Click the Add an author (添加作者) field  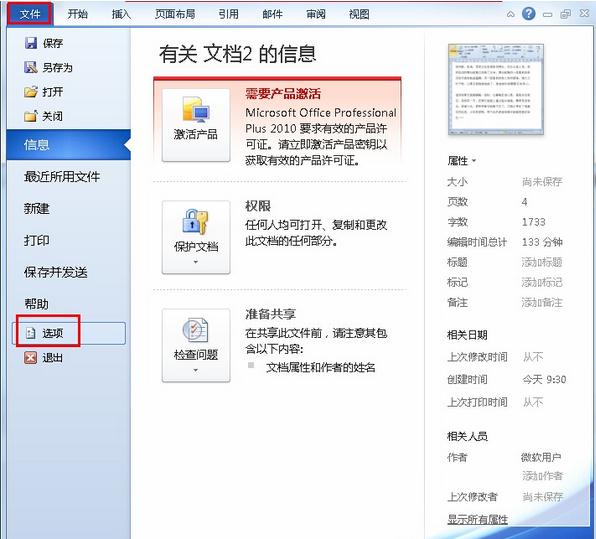pos(542,476)
